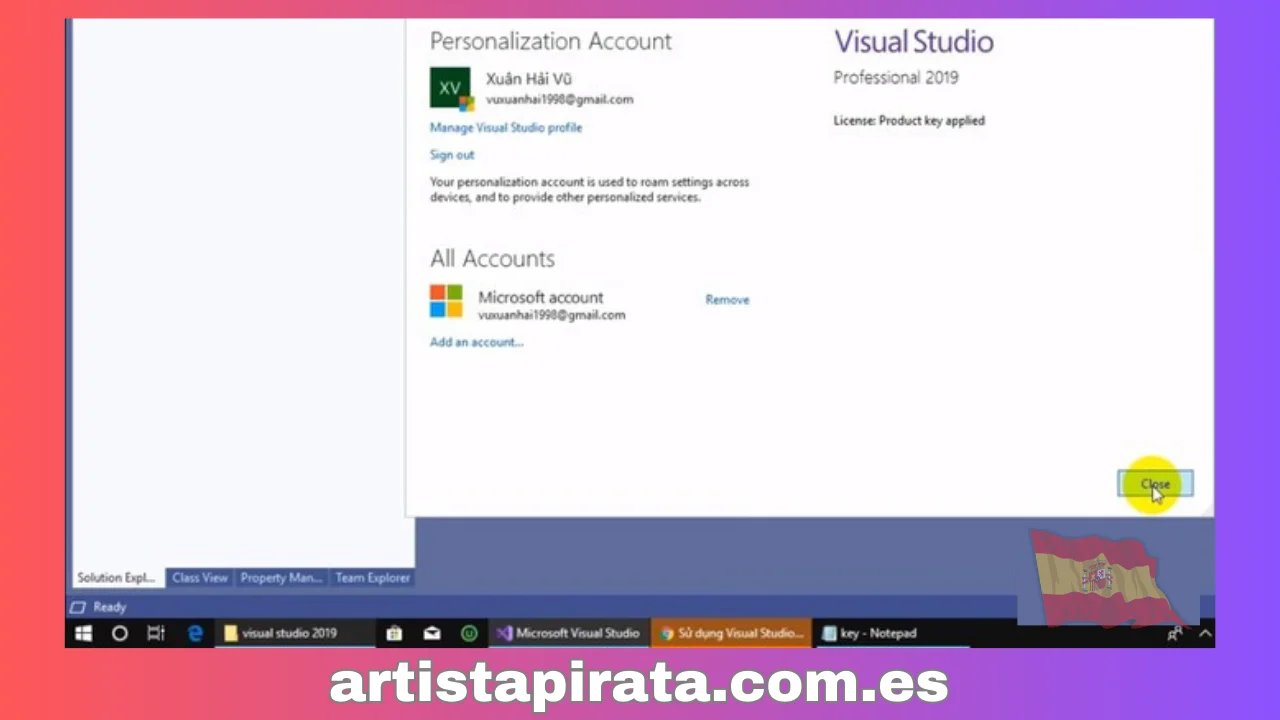Open Cortana search circle icon
Viewport: 1280px width, 720px height.
pyautogui.click(x=120, y=633)
